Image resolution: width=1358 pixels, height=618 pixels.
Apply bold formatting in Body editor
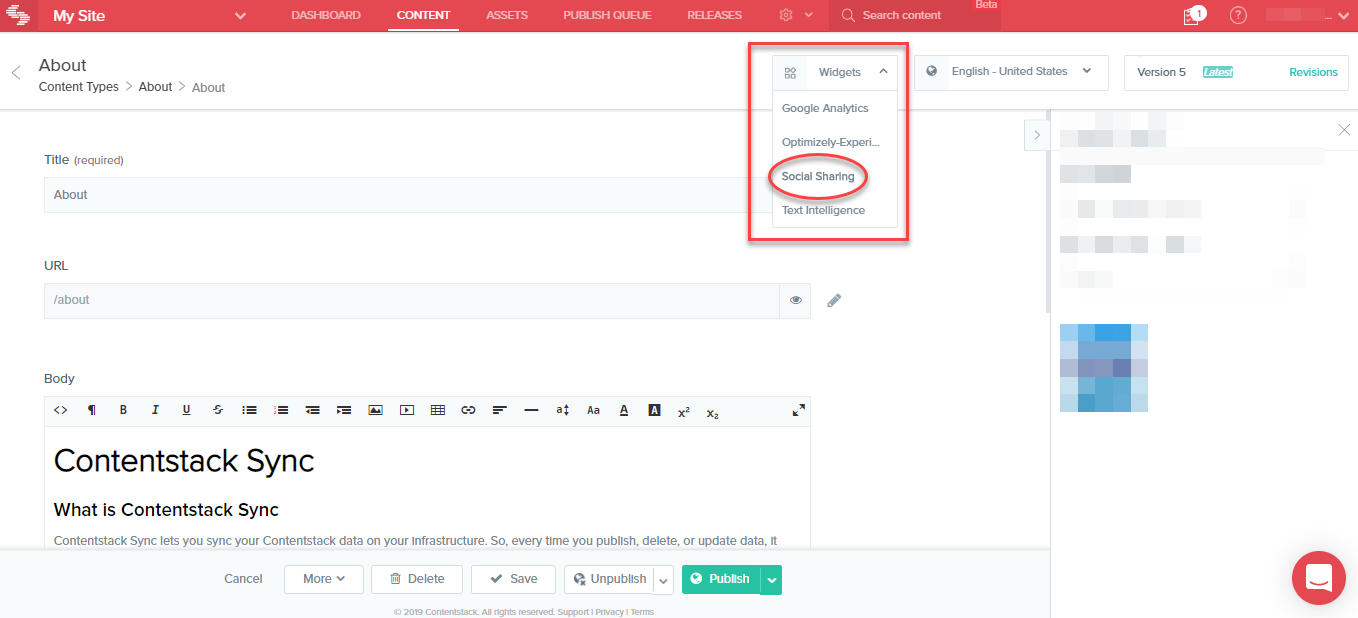pyautogui.click(x=123, y=410)
